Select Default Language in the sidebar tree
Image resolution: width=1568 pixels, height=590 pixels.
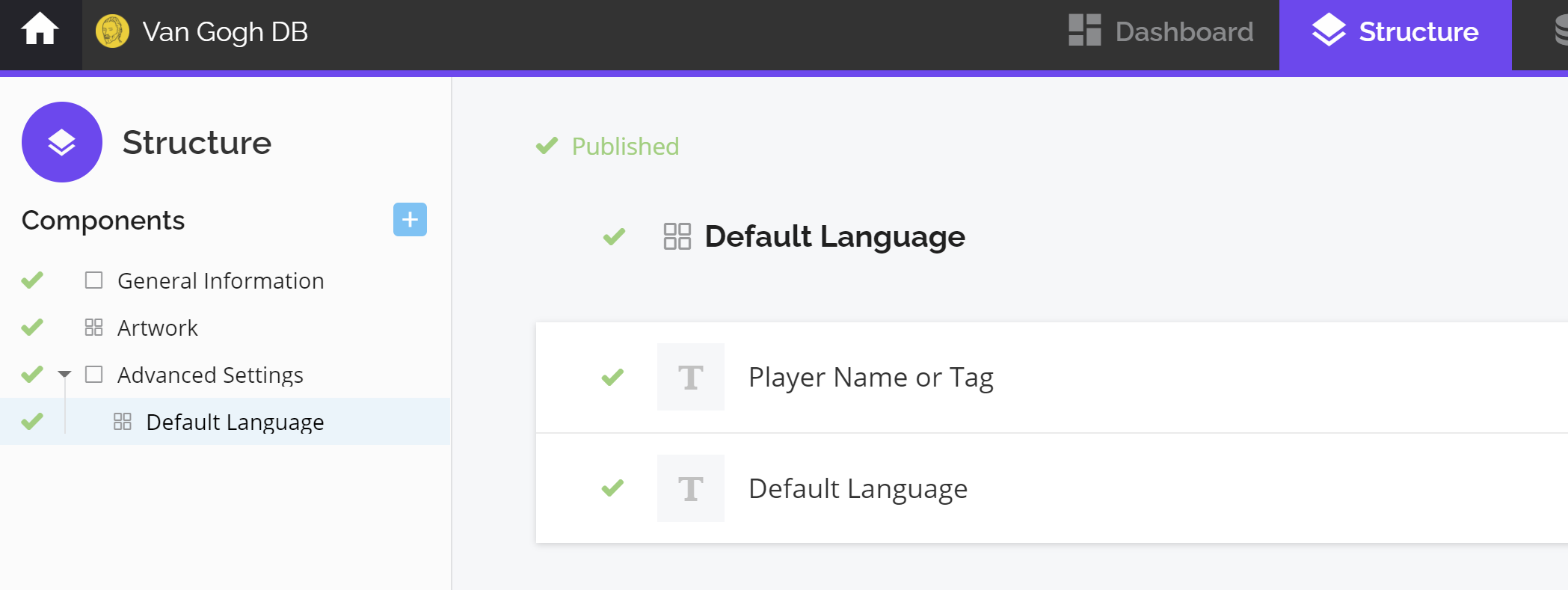click(235, 422)
